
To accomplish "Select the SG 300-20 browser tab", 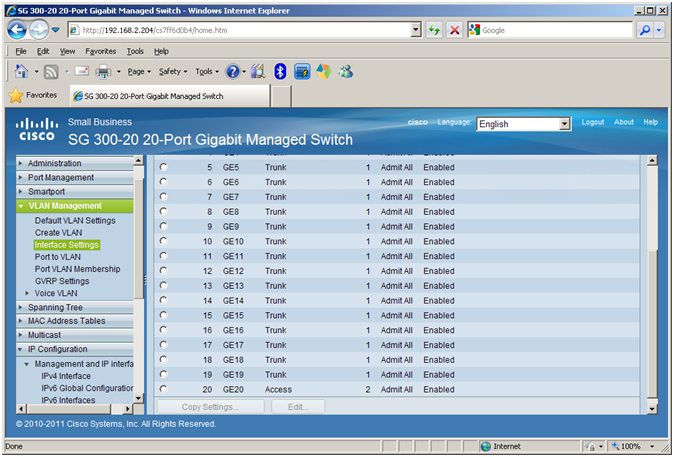I will pyautogui.click(x=170, y=96).
